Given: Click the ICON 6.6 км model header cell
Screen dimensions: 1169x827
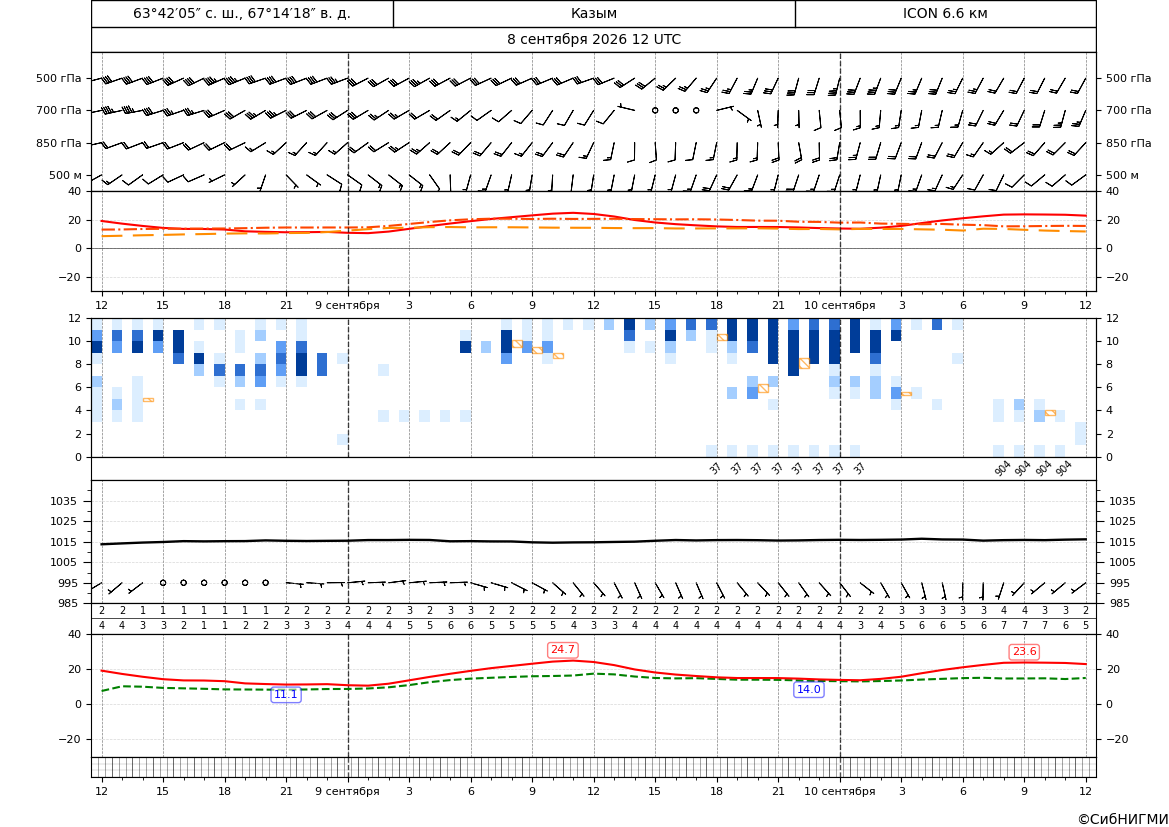Looking at the screenshot, I should [945, 13].
